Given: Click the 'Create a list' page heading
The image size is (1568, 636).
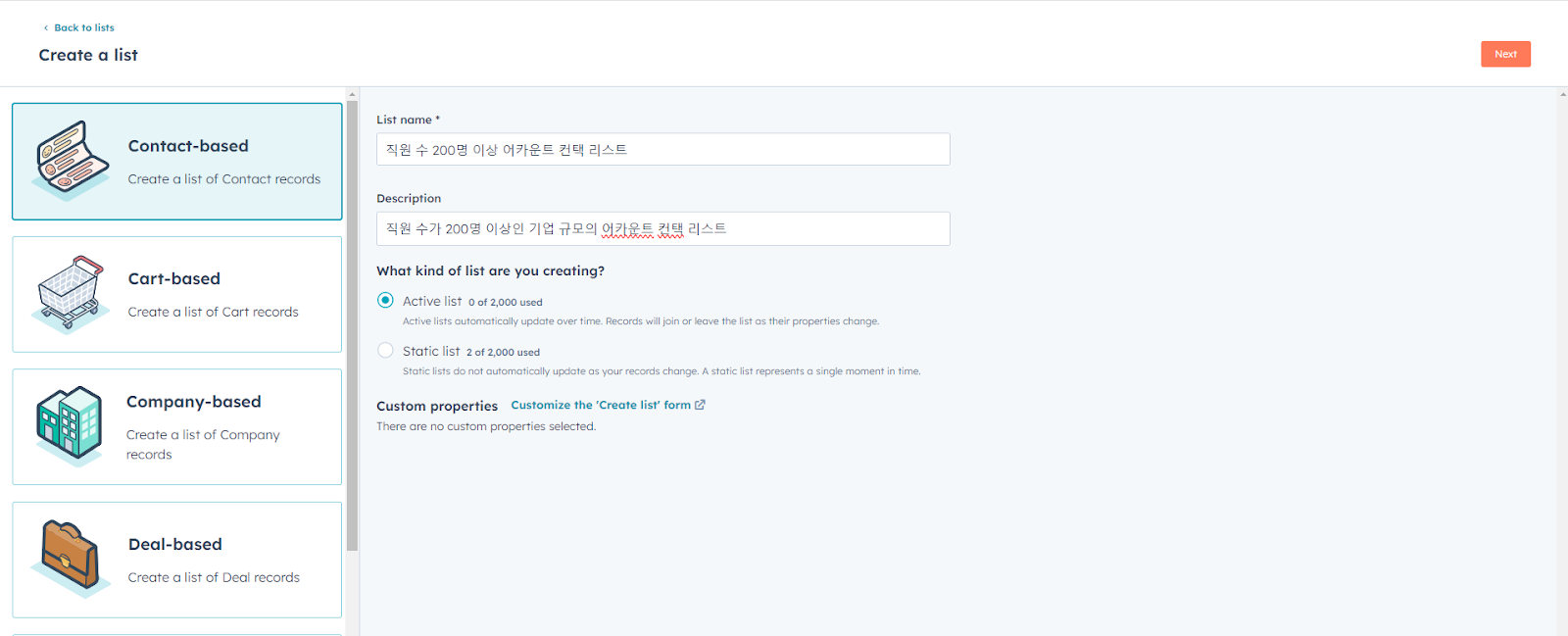Looking at the screenshot, I should (x=88, y=55).
